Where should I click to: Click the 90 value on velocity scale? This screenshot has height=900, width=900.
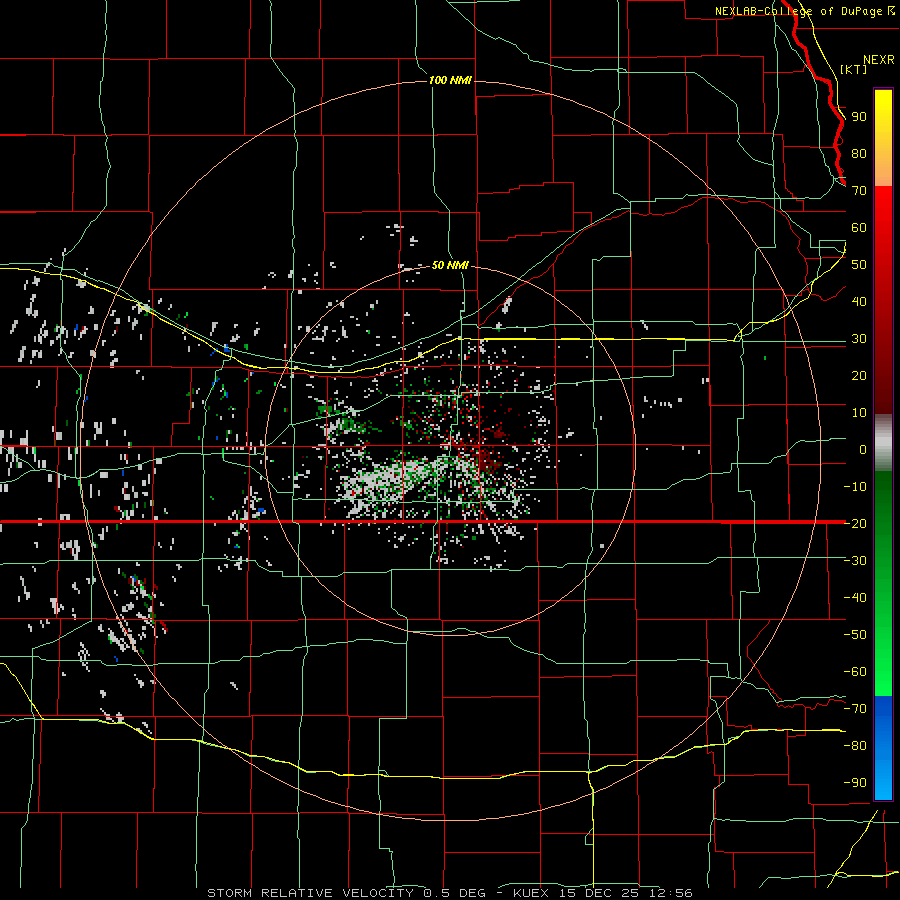pyautogui.click(x=859, y=117)
